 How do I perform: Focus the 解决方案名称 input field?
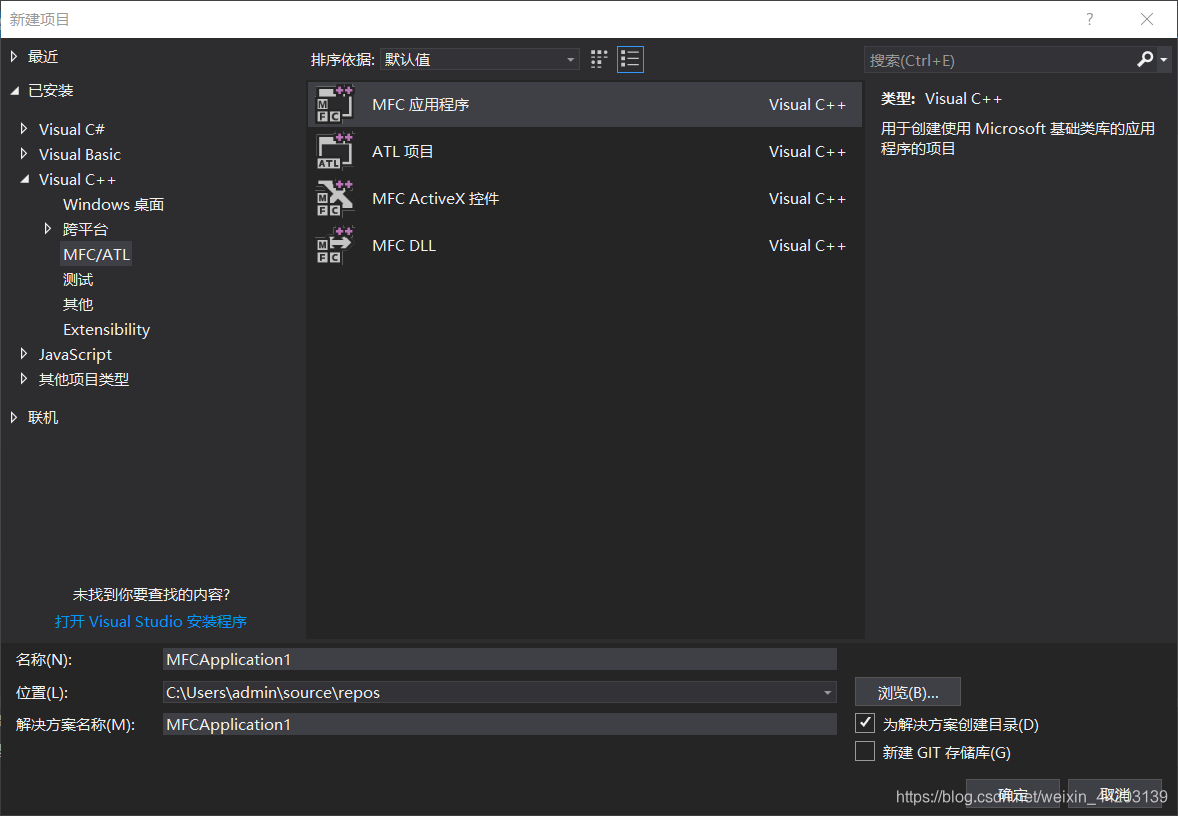click(500, 724)
